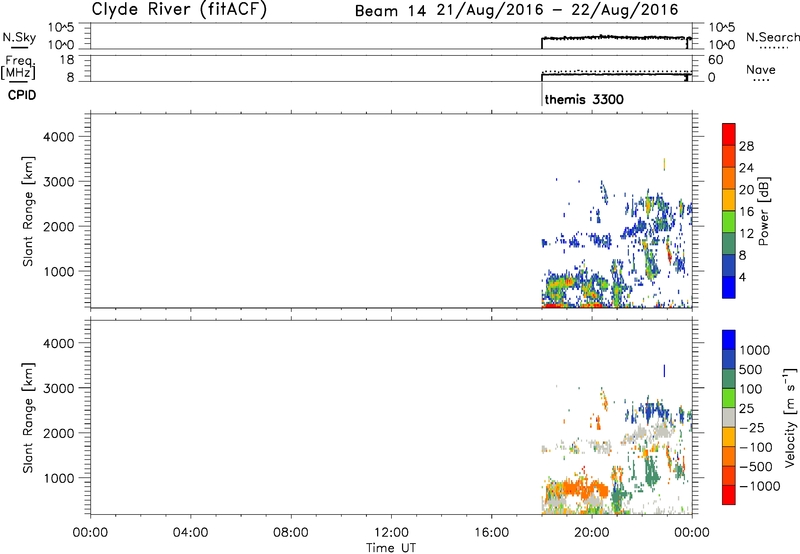Click the 'Beam 14 21/Aug/2016 – 22/Aug/2016' header
The image size is (800, 554).
click(516, 10)
